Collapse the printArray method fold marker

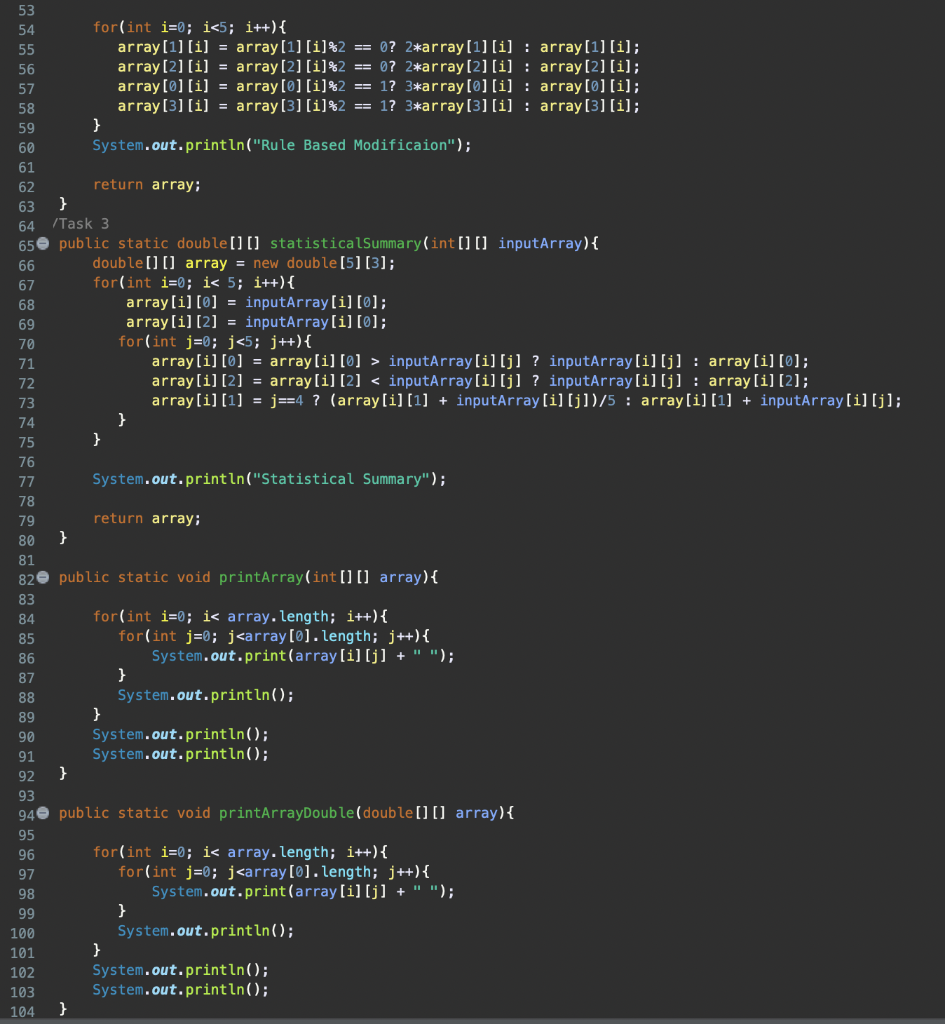41,576
